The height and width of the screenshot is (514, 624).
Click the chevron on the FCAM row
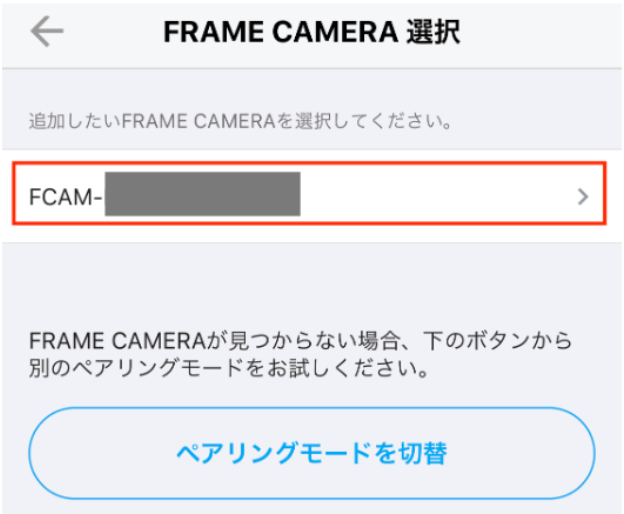(x=584, y=197)
